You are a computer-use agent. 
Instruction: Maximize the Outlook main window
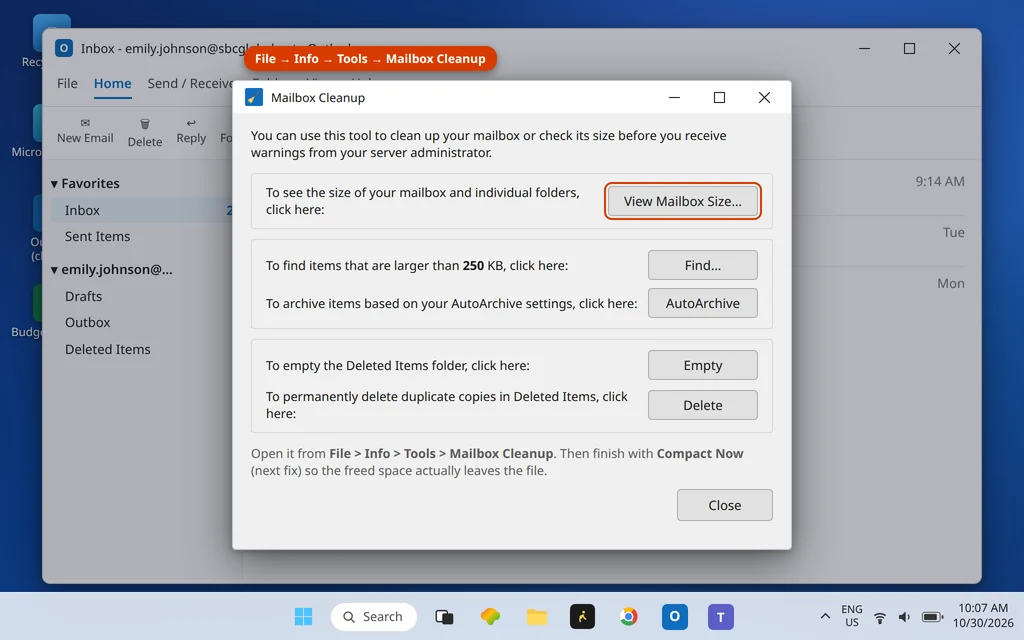point(909,48)
